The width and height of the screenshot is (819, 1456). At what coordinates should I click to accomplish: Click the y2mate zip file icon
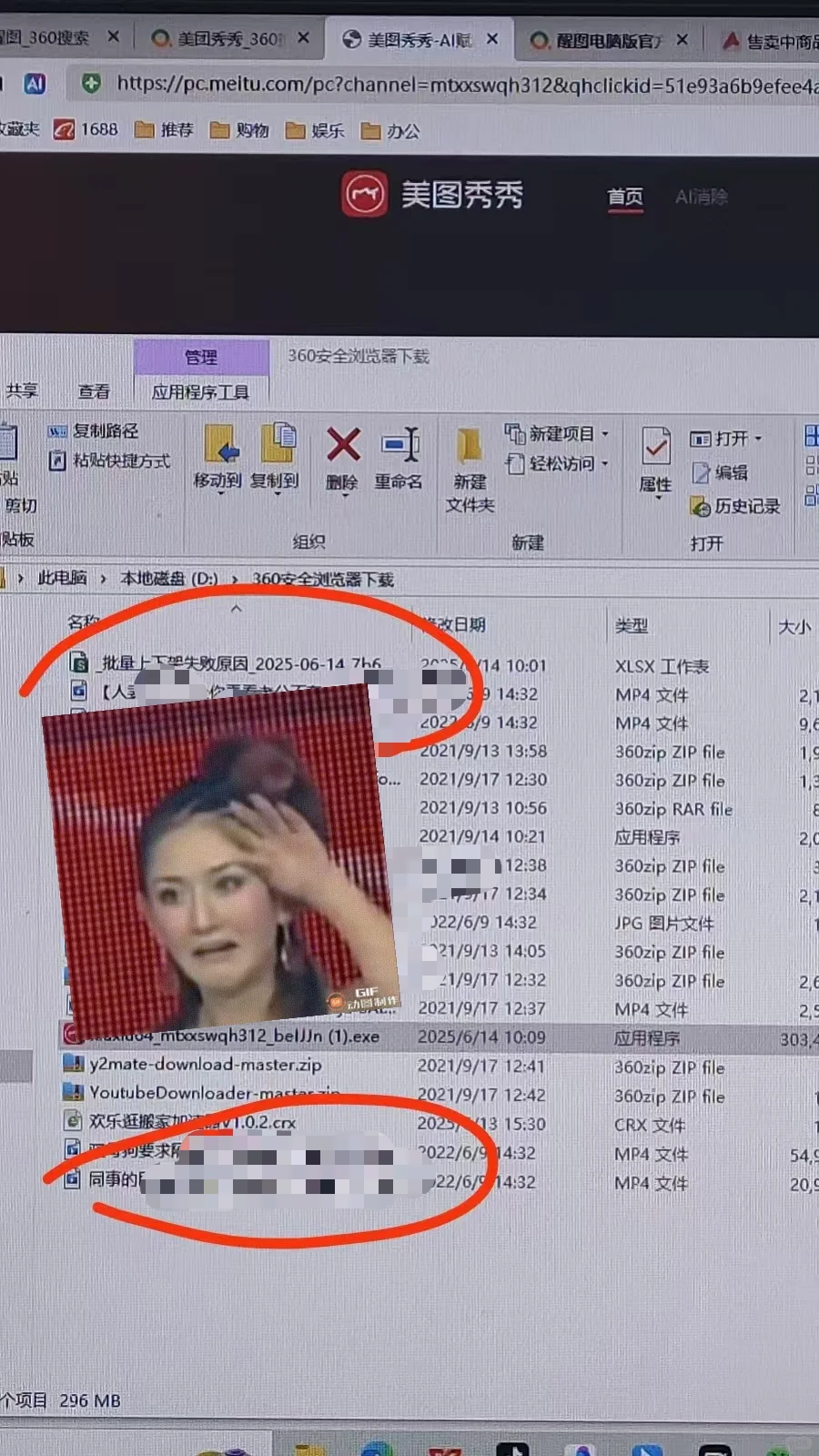[x=73, y=1064]
